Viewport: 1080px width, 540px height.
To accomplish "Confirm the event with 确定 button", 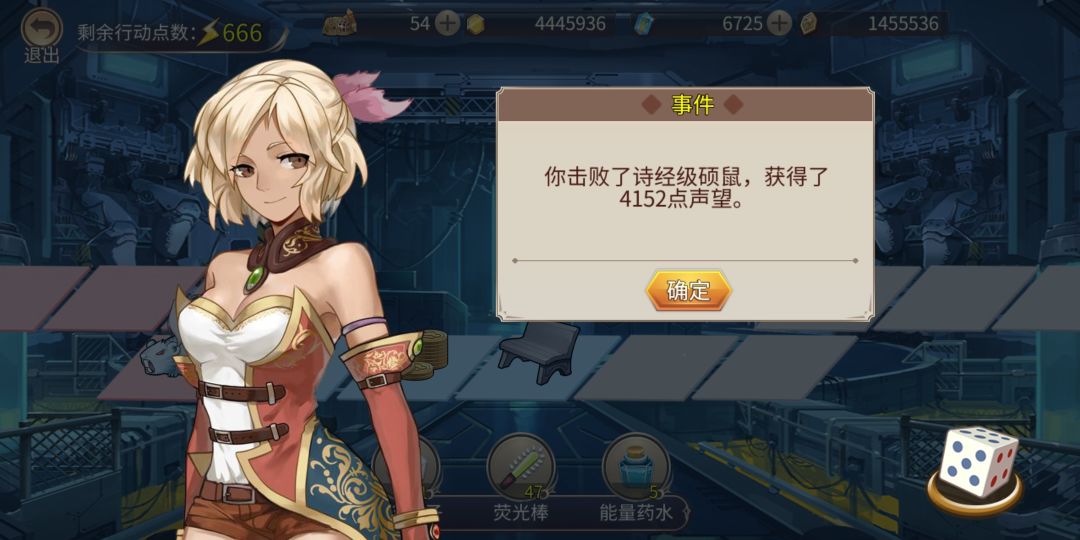I will tap(688, 291).
